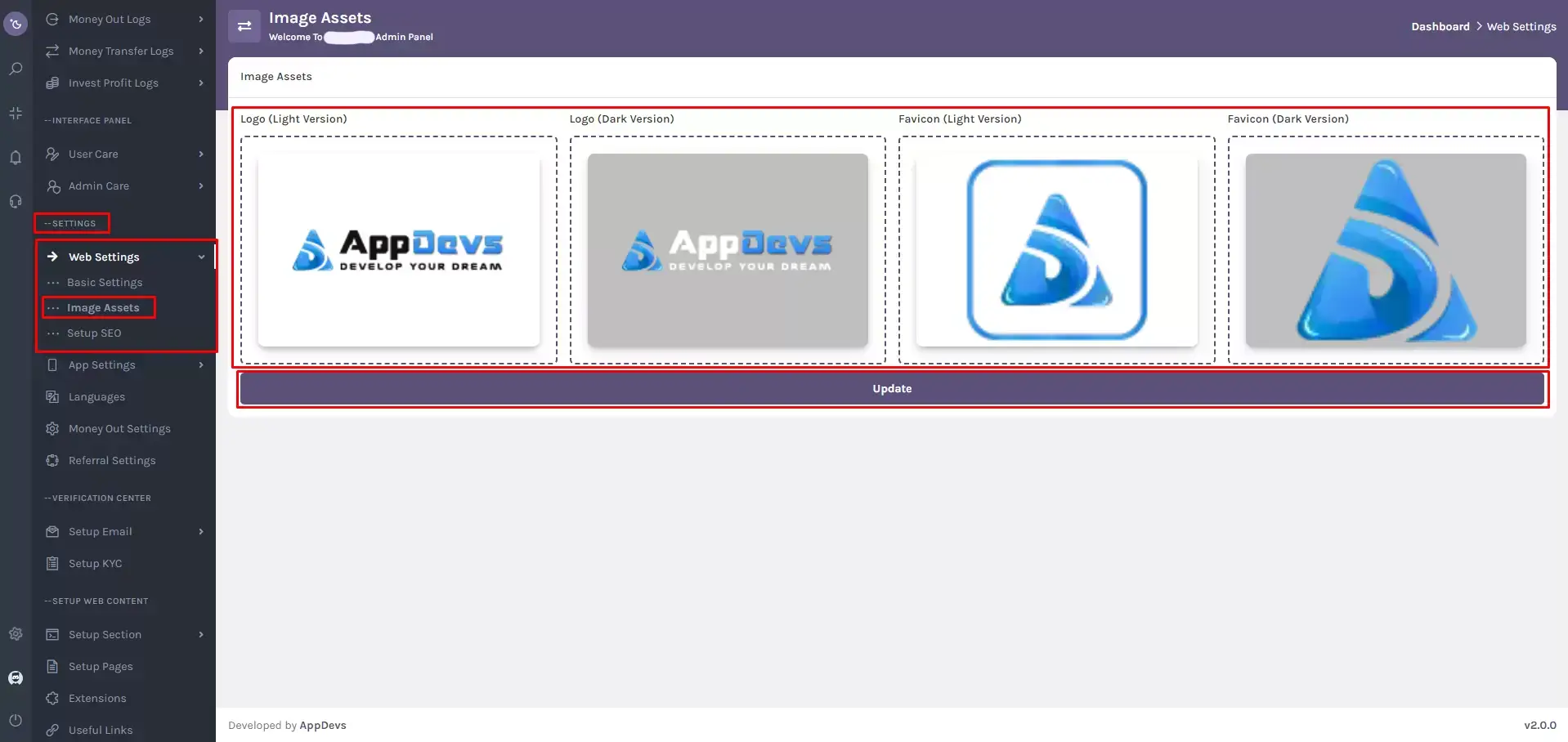Image resolution: width=1568 pixels, height=742 pixels.
Task: Click the Favicon (Dark Version) upload thumbnail
Action: coord(1386,250)
